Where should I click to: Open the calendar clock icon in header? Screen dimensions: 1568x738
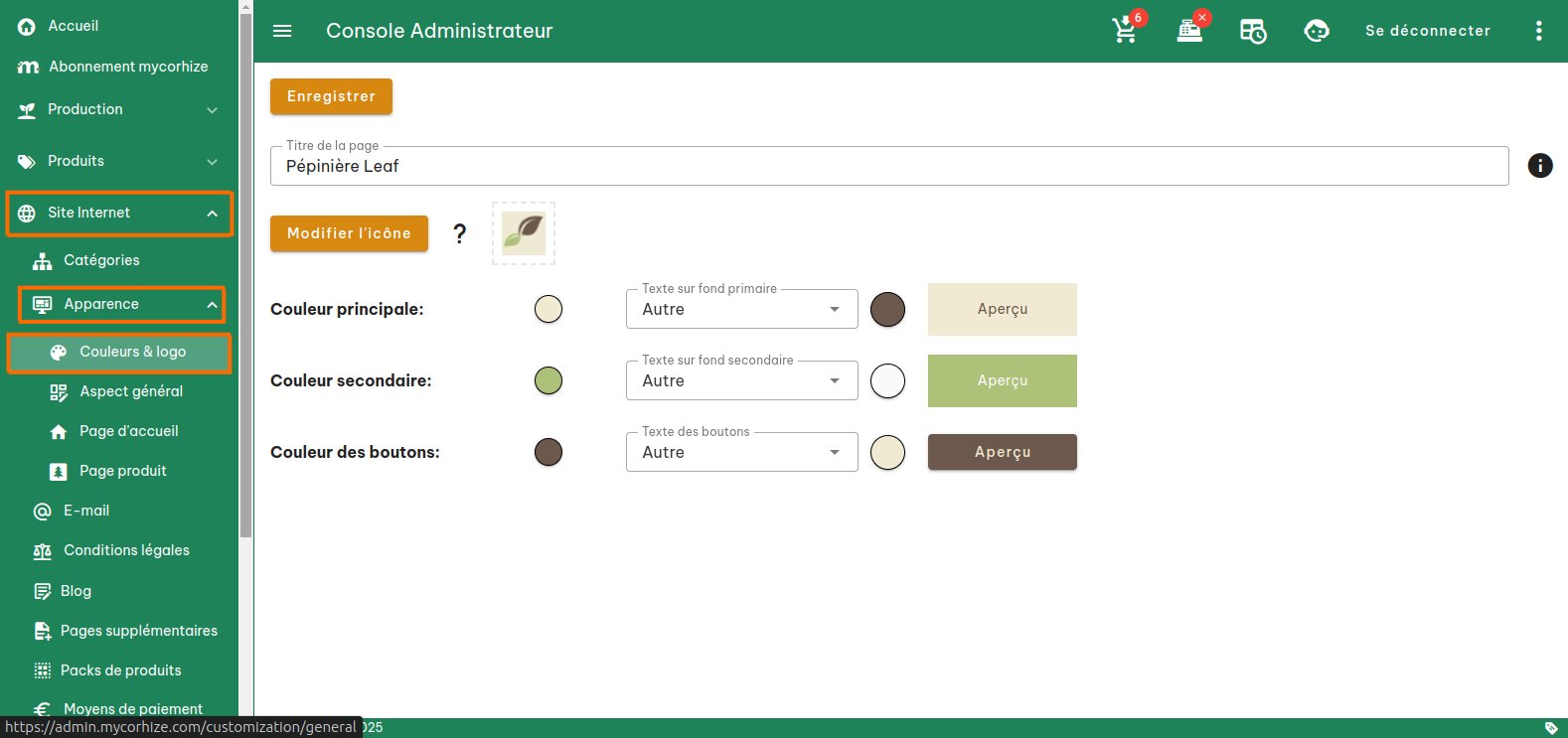click(x=1253, y=31)
